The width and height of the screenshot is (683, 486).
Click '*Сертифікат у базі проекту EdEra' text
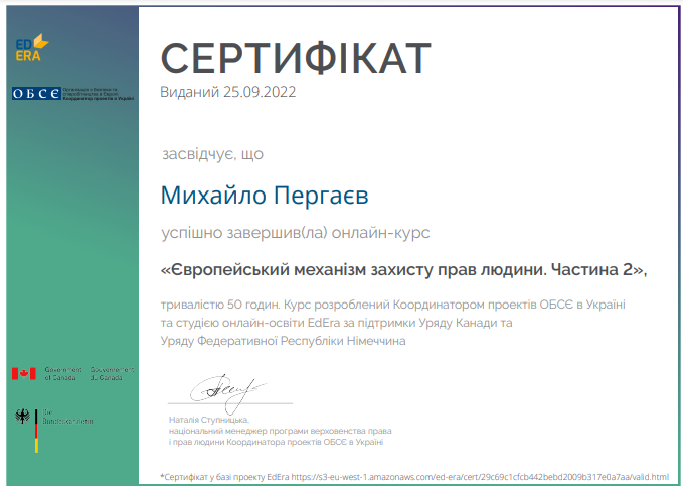[x=225, y=477]
